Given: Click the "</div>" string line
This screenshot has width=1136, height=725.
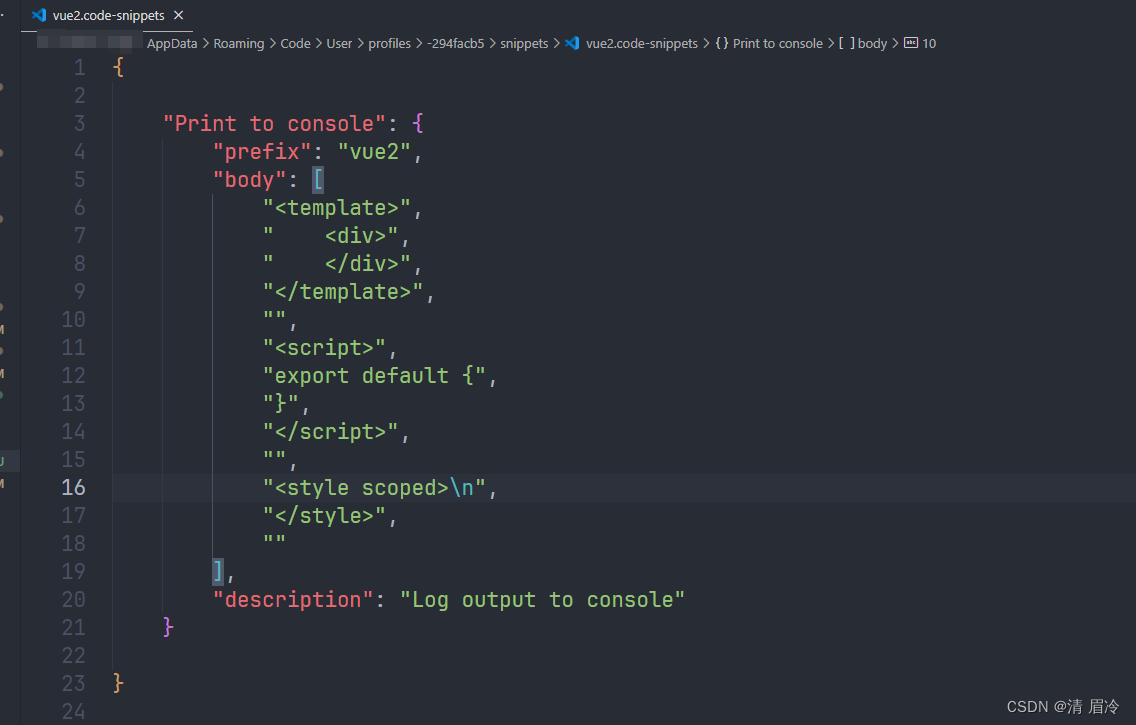Looking at the screenshot, I should pyautogui.click(x=337, y=264).
